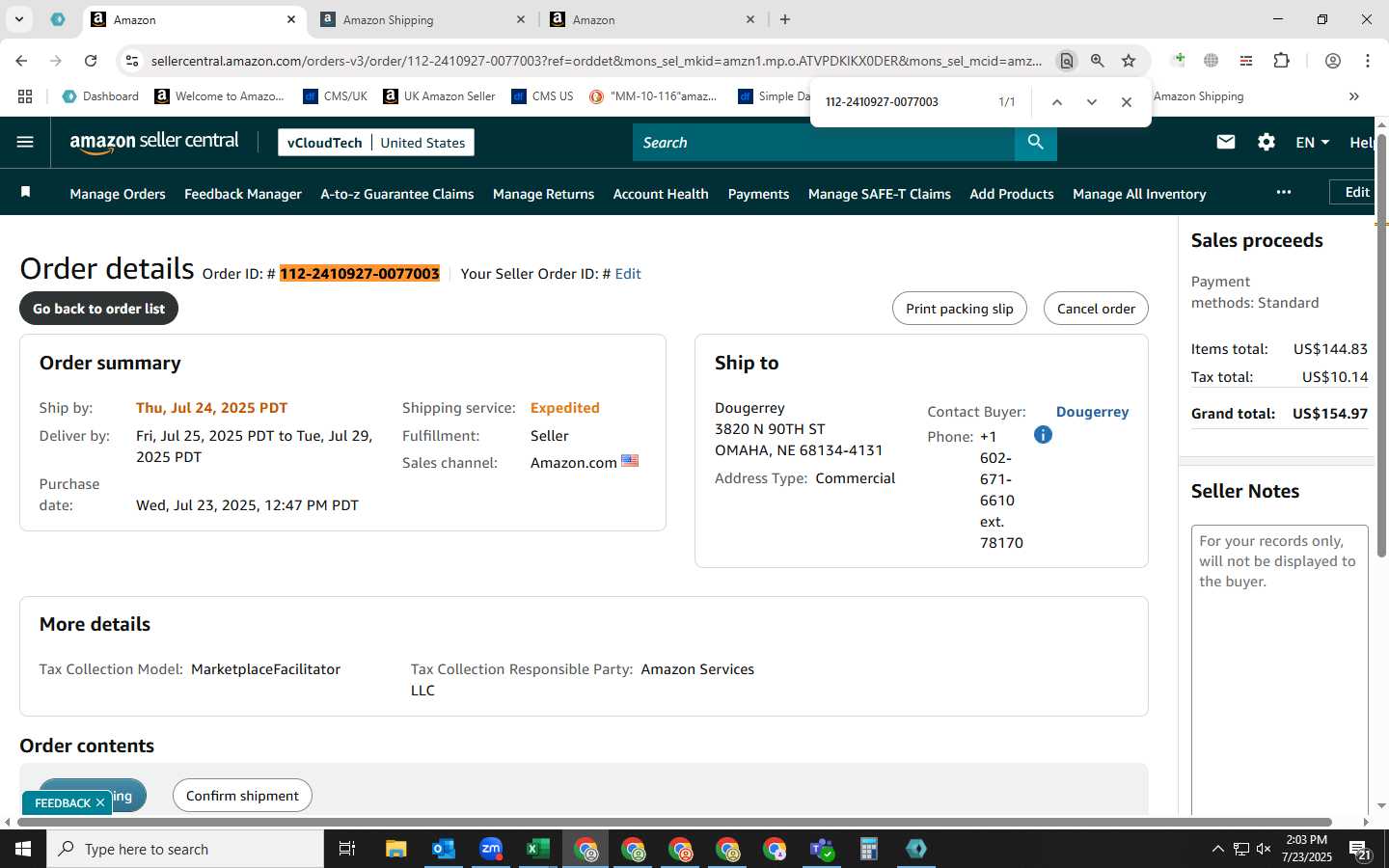Viewport: 1389px width, 868px height.
Task: Switch to the Amazon Shipping tab
Action: coord(422,19)
